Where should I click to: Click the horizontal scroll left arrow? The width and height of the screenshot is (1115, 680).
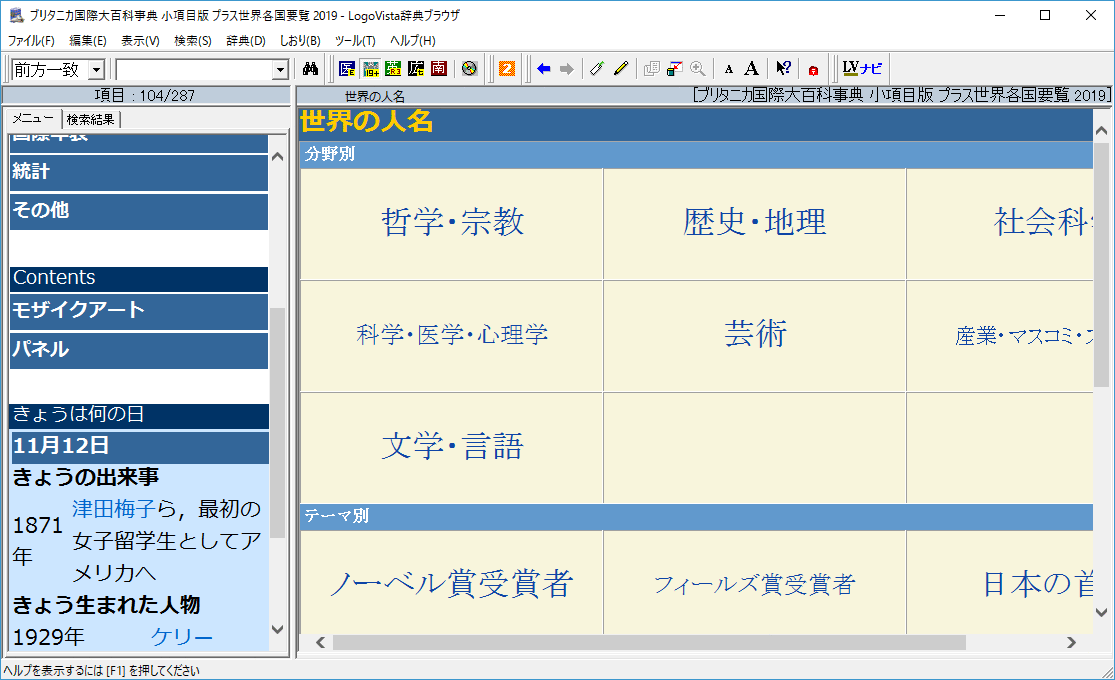[x=321, y=642]
